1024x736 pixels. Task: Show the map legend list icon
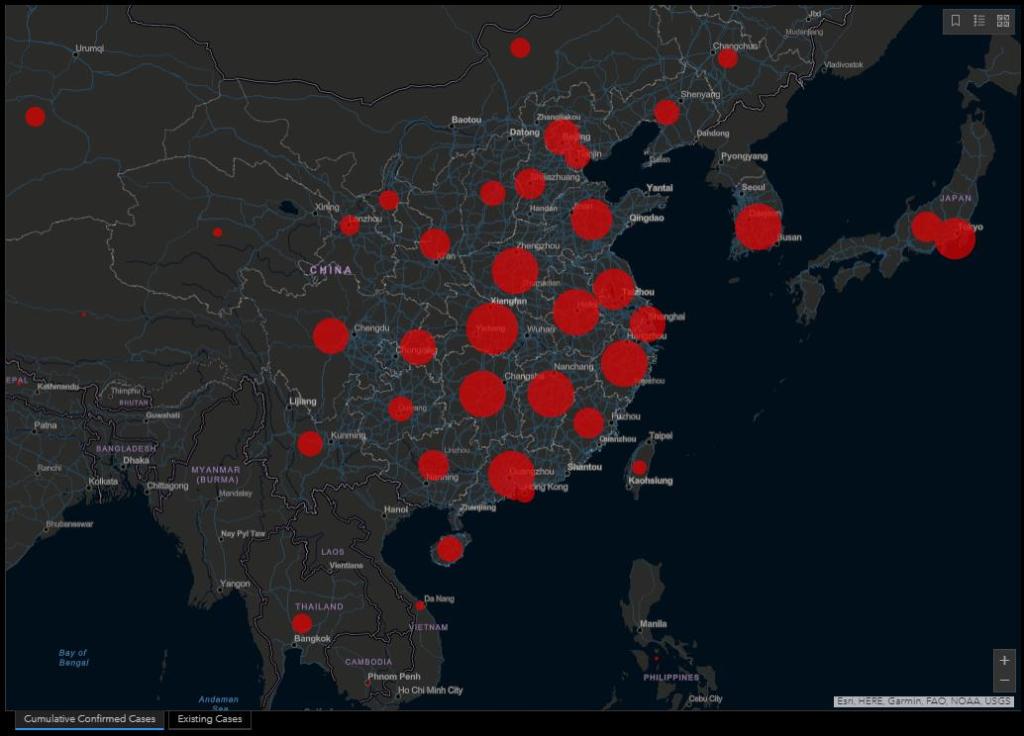[980, 20]
